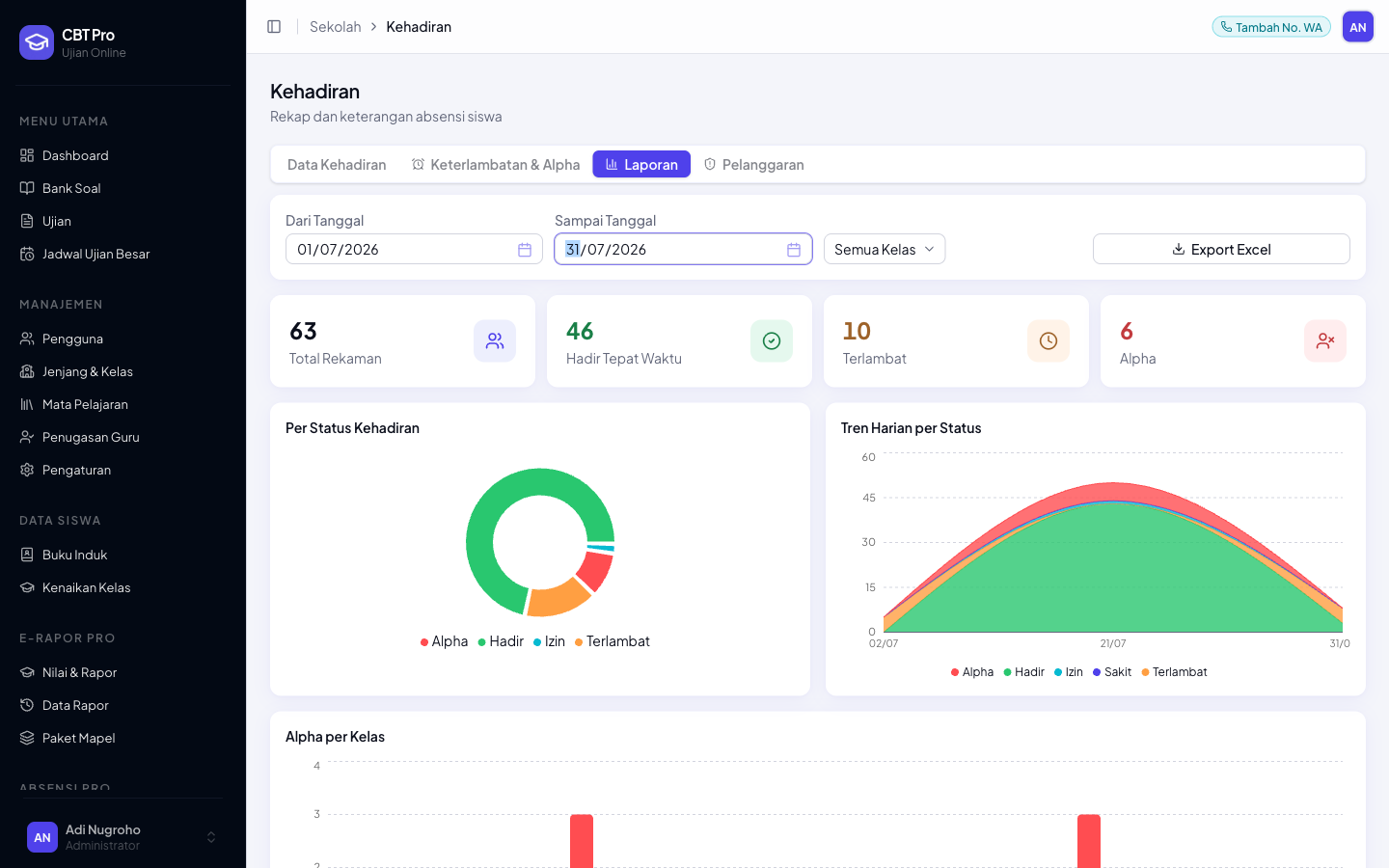Select the Laporan tab

[x=641, y=165]
